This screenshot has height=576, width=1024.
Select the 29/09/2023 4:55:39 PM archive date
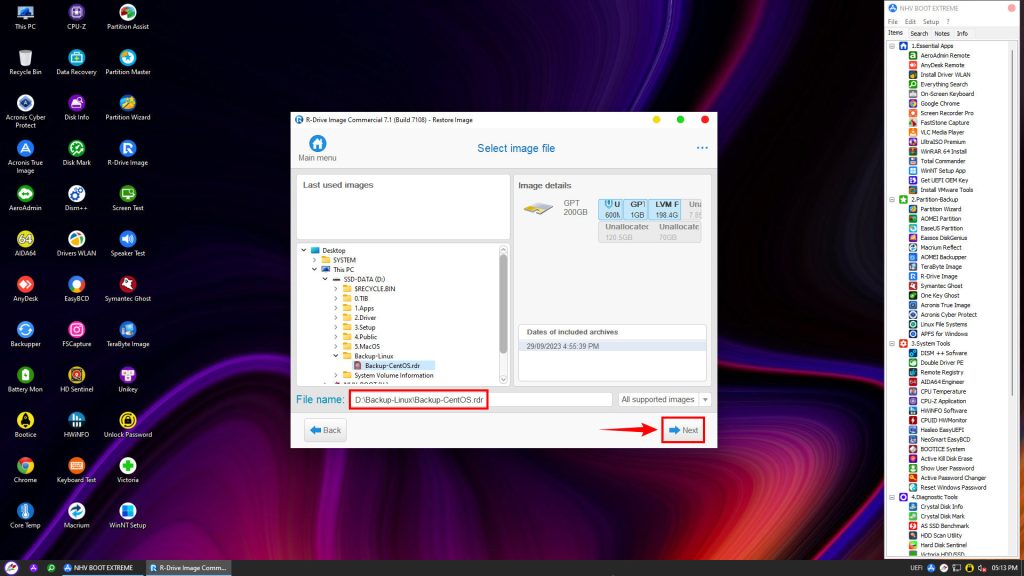(612, 346)
